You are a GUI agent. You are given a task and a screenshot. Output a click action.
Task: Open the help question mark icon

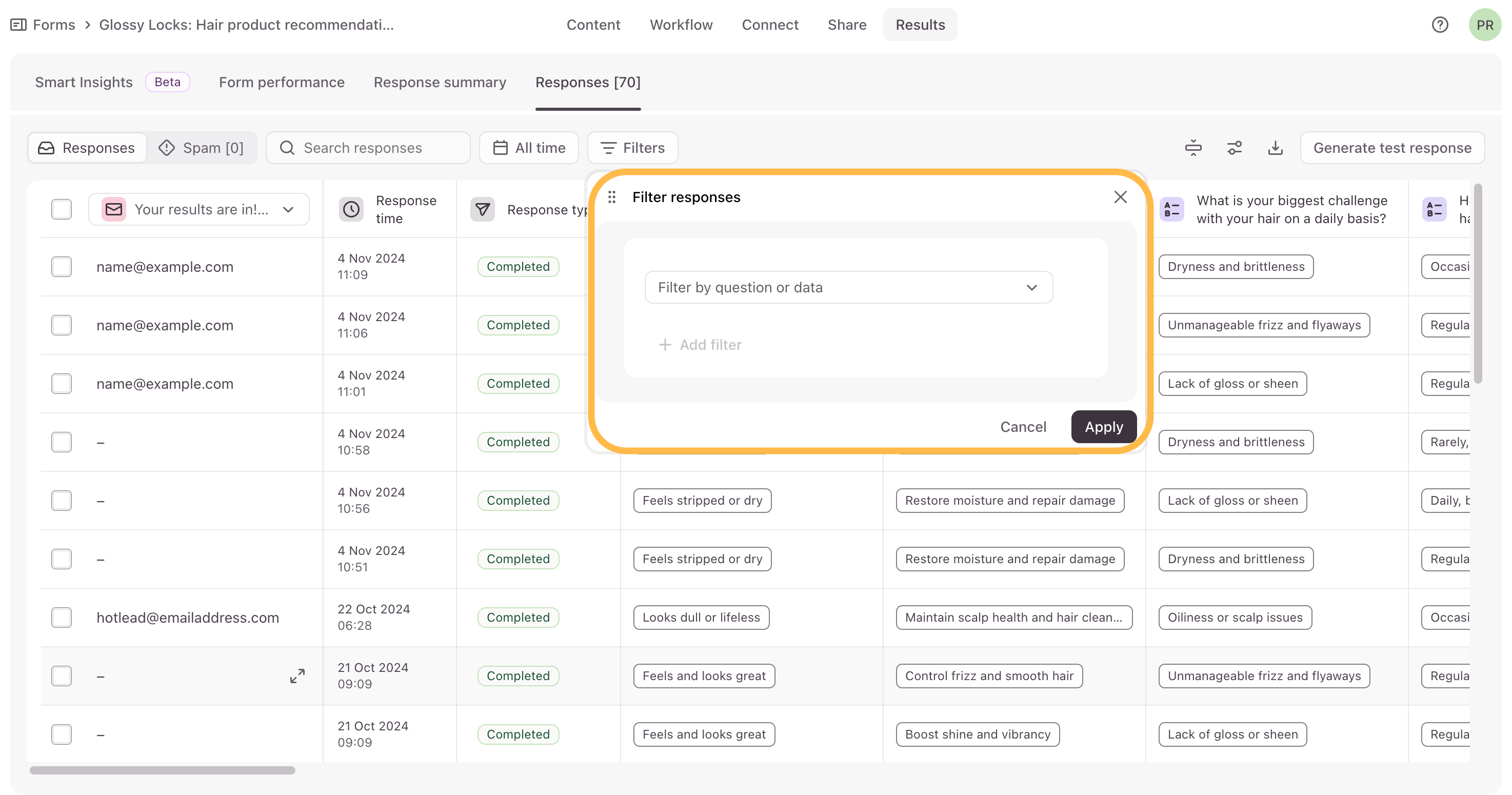coord(1440,25)
